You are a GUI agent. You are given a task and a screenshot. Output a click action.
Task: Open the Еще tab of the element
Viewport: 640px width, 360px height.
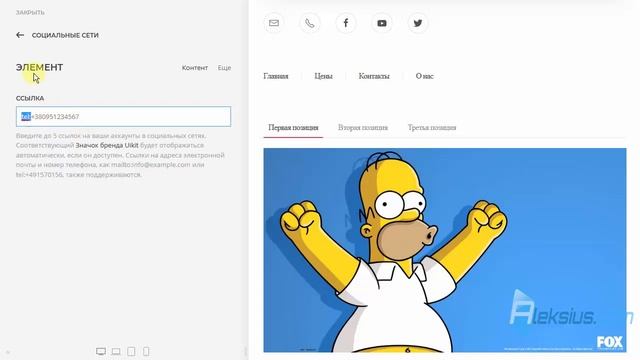pos(224,68)
